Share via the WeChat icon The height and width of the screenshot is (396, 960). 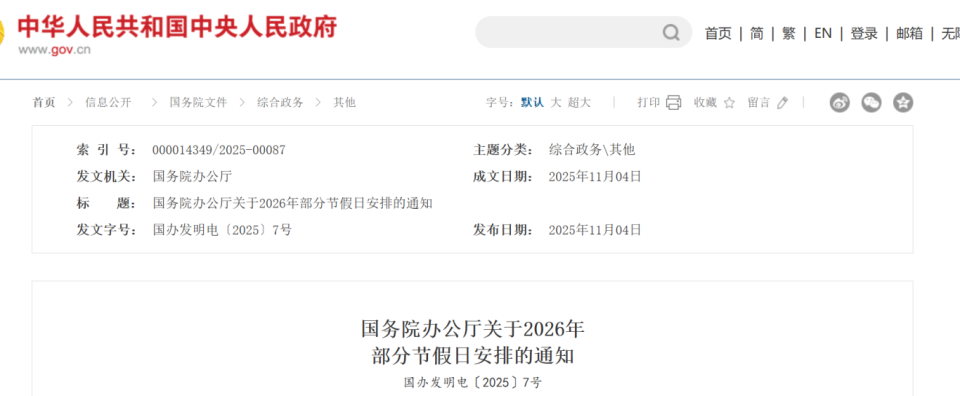tap(871, 102)
